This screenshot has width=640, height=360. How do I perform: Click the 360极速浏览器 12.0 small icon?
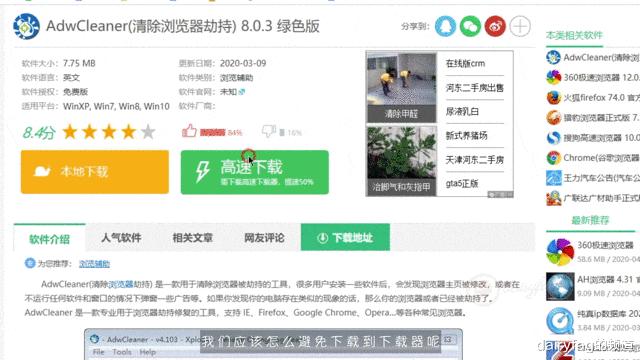pos(553,77)
